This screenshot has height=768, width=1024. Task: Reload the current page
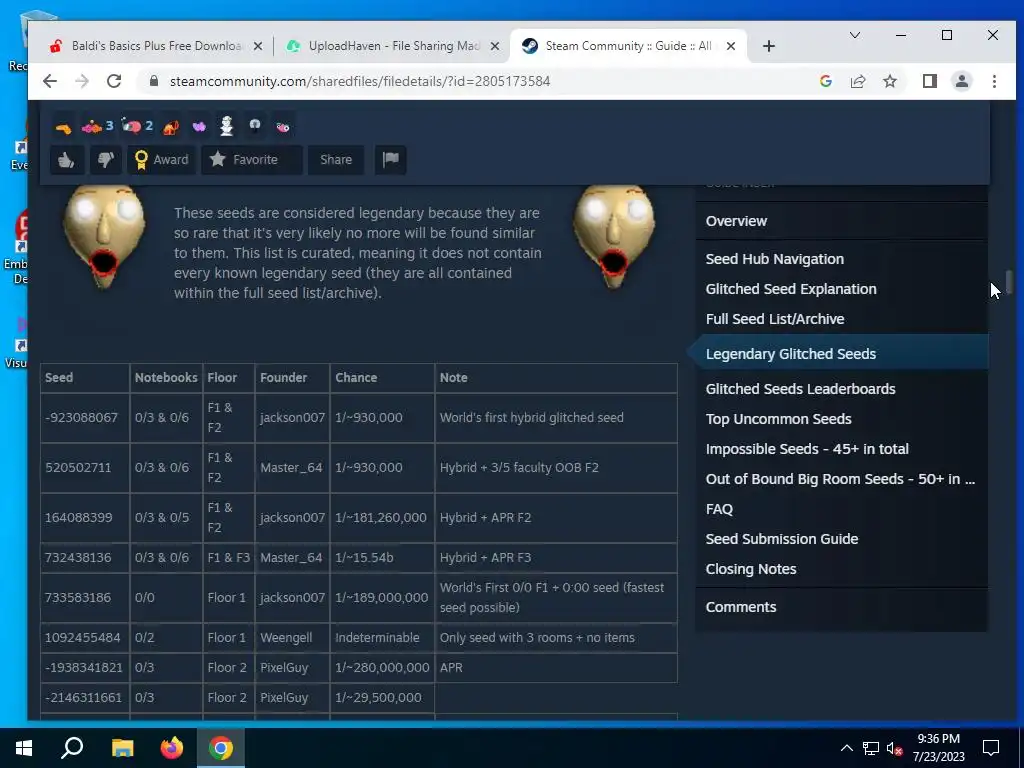tap(114, 81)
